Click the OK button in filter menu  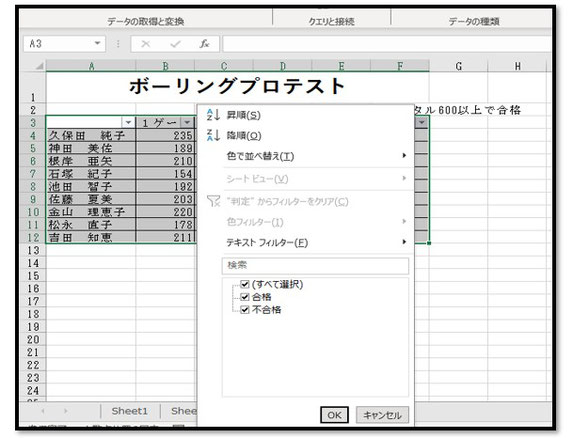tap(334, 415)
